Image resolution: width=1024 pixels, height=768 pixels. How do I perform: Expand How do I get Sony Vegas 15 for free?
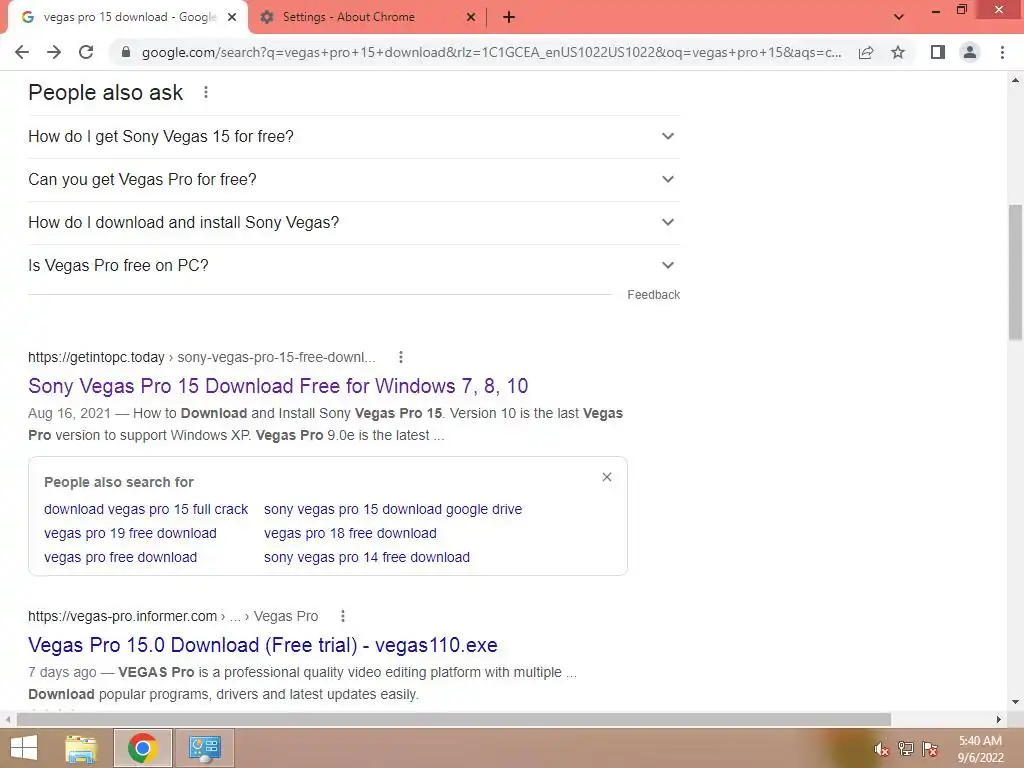pyautogui.click(x=354, y=136)
